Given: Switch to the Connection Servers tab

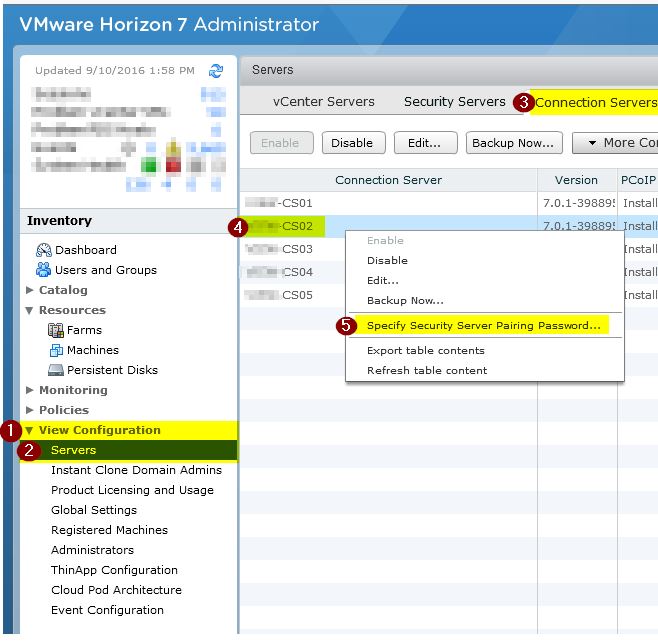Looking at the screenshot, I should (596, 102).
